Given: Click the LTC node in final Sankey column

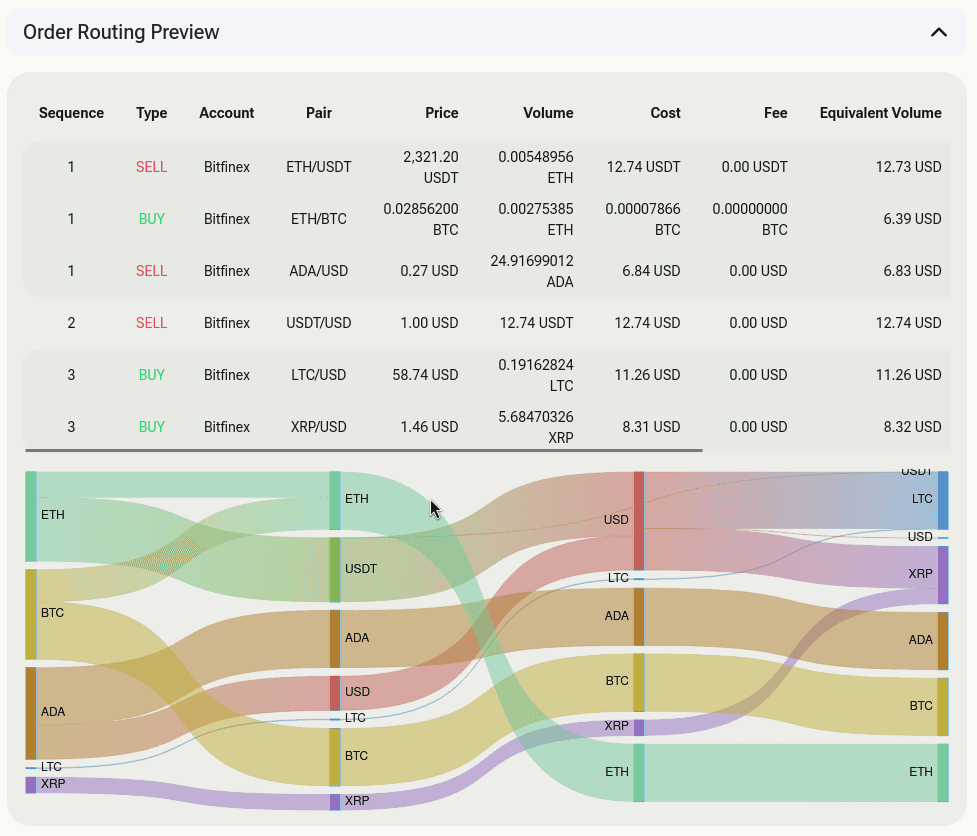Looking at the screenshot, I should click(x=943, y=500).
